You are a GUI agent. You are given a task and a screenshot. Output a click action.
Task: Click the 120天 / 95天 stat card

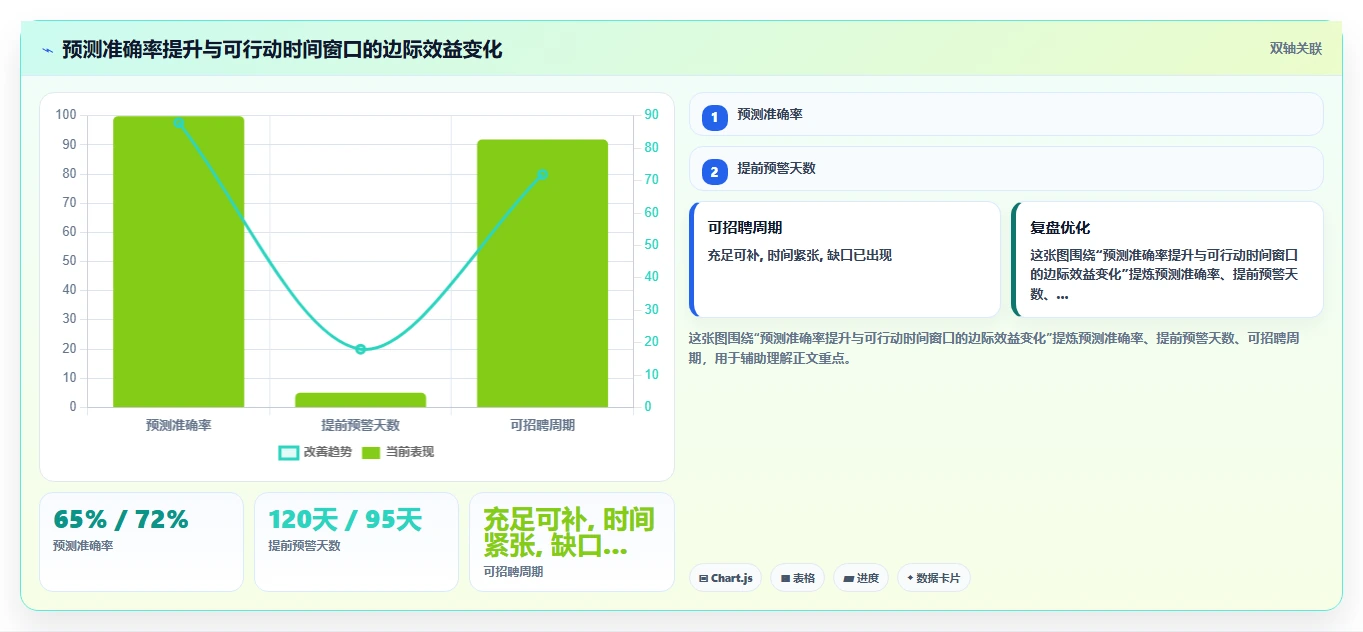coord(356,542)
